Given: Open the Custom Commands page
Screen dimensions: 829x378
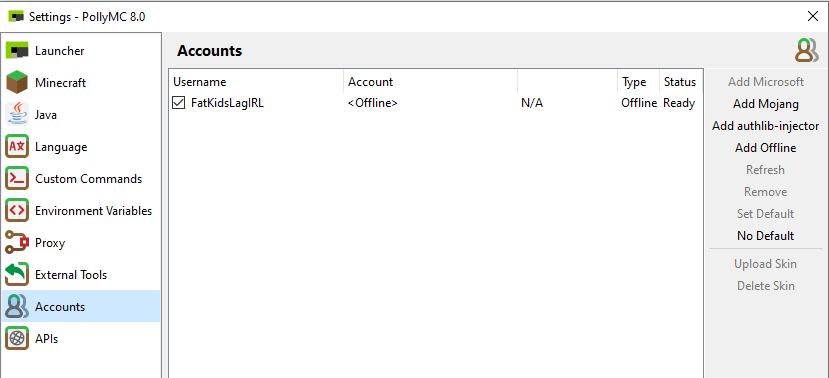Looking at the screenshot, I should [88, 179].
